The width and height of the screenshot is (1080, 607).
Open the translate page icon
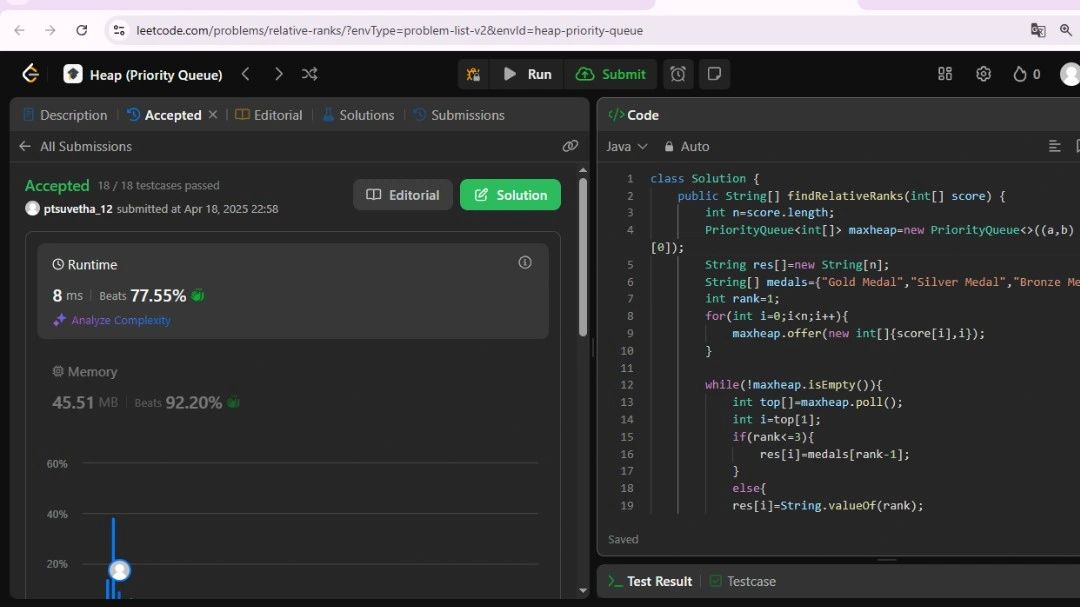coord(1037,30)
